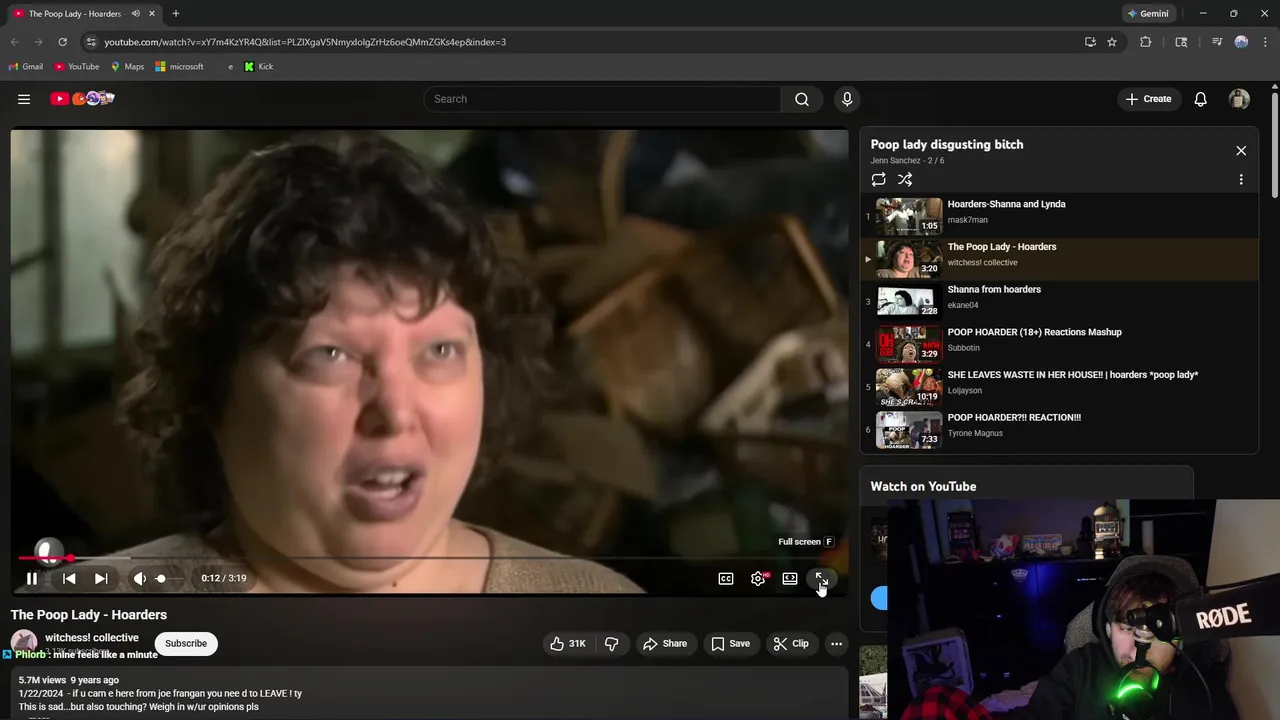
Task: Close the playlist panel with X
Action: pyautogui.click(x=1241, y=151)
